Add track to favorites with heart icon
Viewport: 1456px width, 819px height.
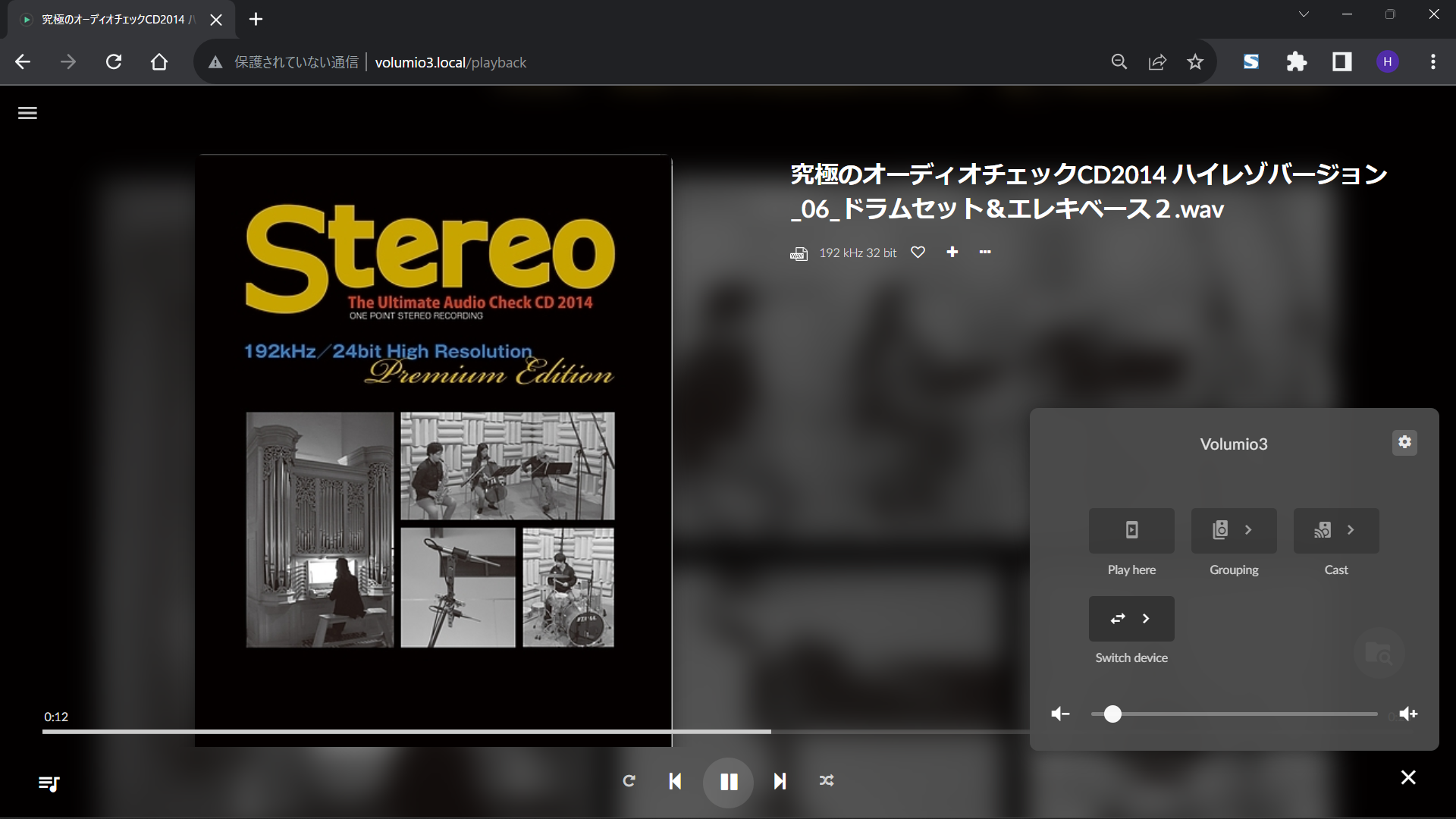click(x=918, y=253)
